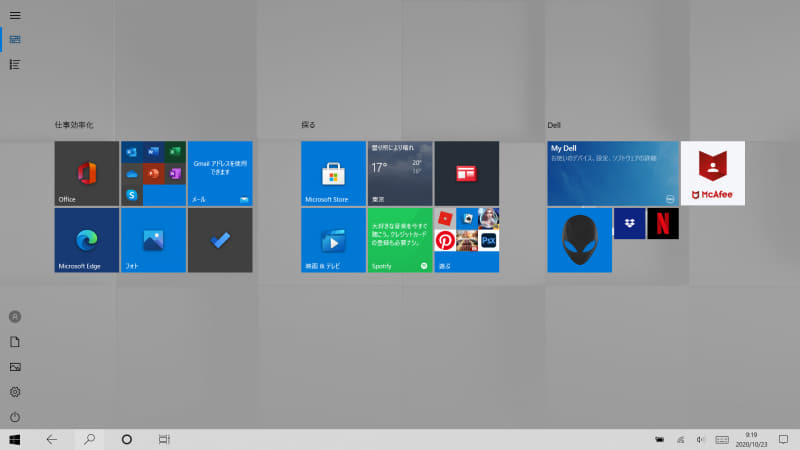Image resolution: width=800 pixels, height=450 pixels.
Task: Expand the hamburger menu at top left
Action: click(x=15, y=15)
